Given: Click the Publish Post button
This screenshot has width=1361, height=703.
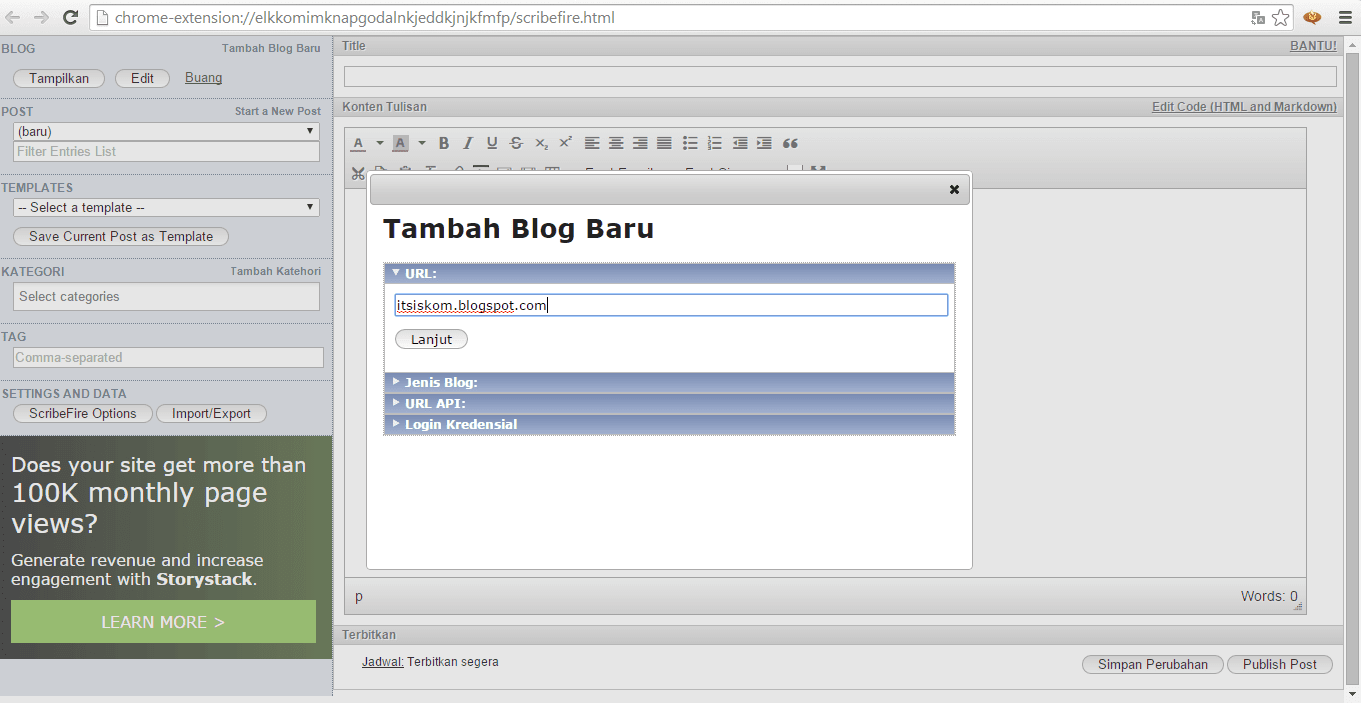Looking at the screenshot, I should point(1279,664).
